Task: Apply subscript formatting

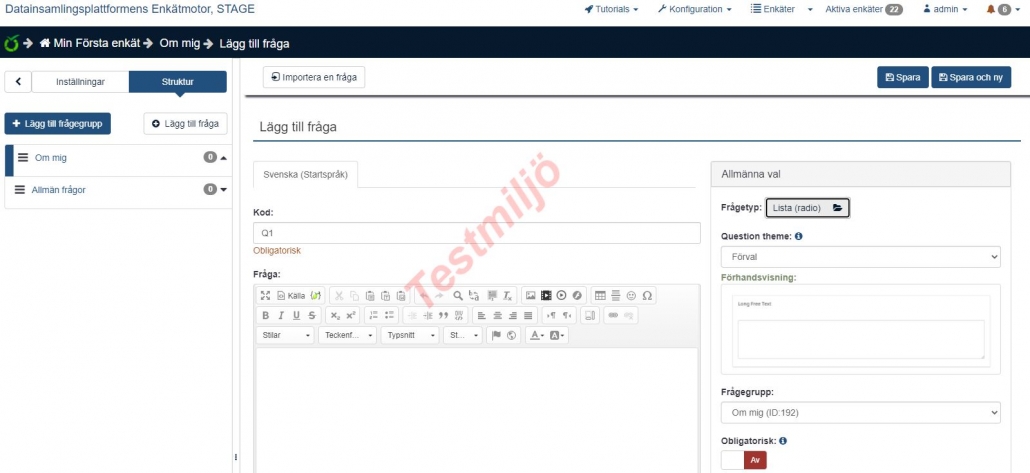Action: (x=335, y=315)
